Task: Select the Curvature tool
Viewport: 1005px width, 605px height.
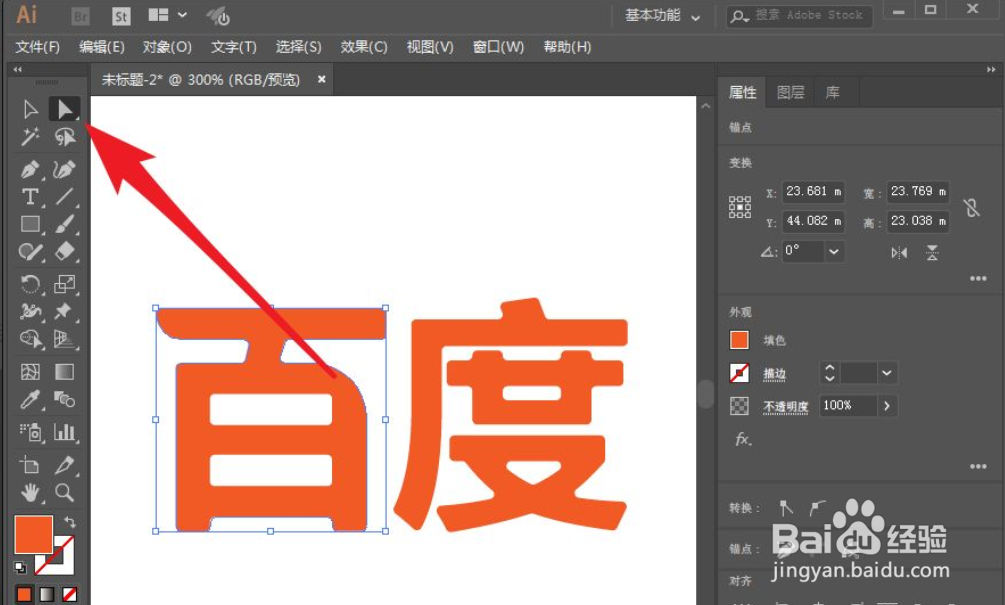Action: 64,169
